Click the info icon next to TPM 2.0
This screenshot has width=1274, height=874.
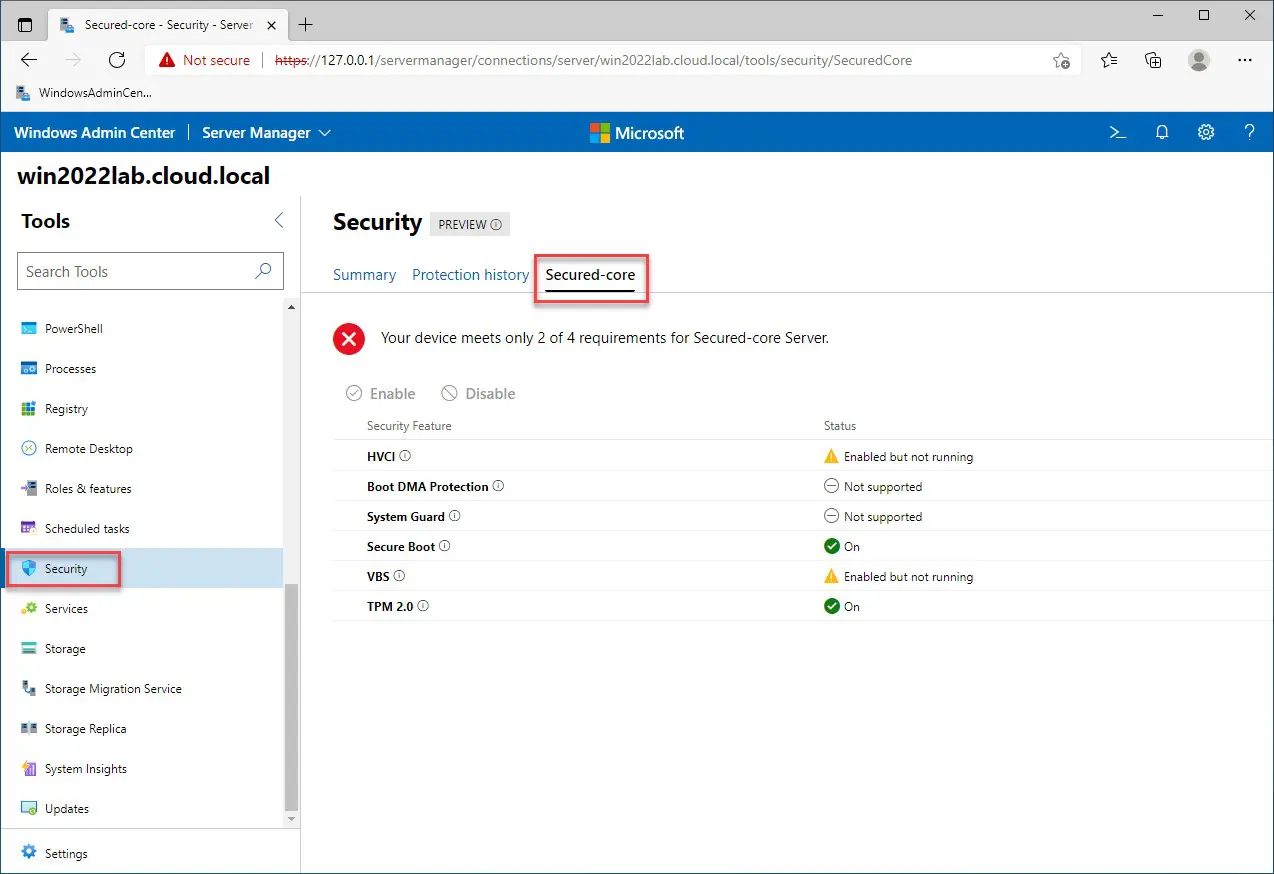point(423,606)
